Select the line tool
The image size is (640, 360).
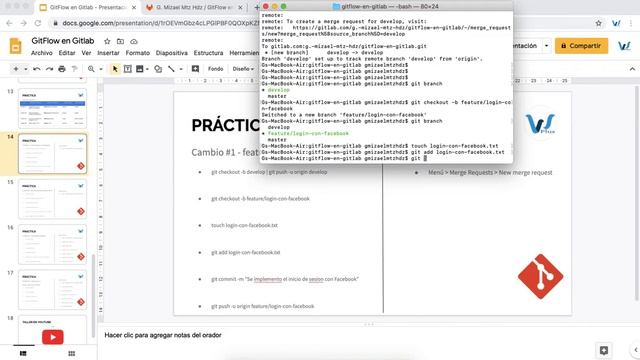pyautogui.click(x=171, y=69)
